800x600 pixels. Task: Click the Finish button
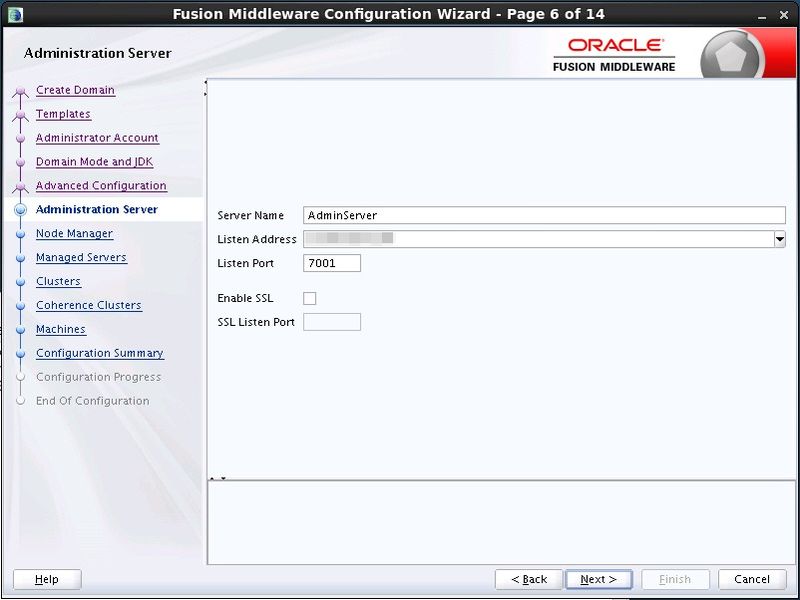[675, 579]
